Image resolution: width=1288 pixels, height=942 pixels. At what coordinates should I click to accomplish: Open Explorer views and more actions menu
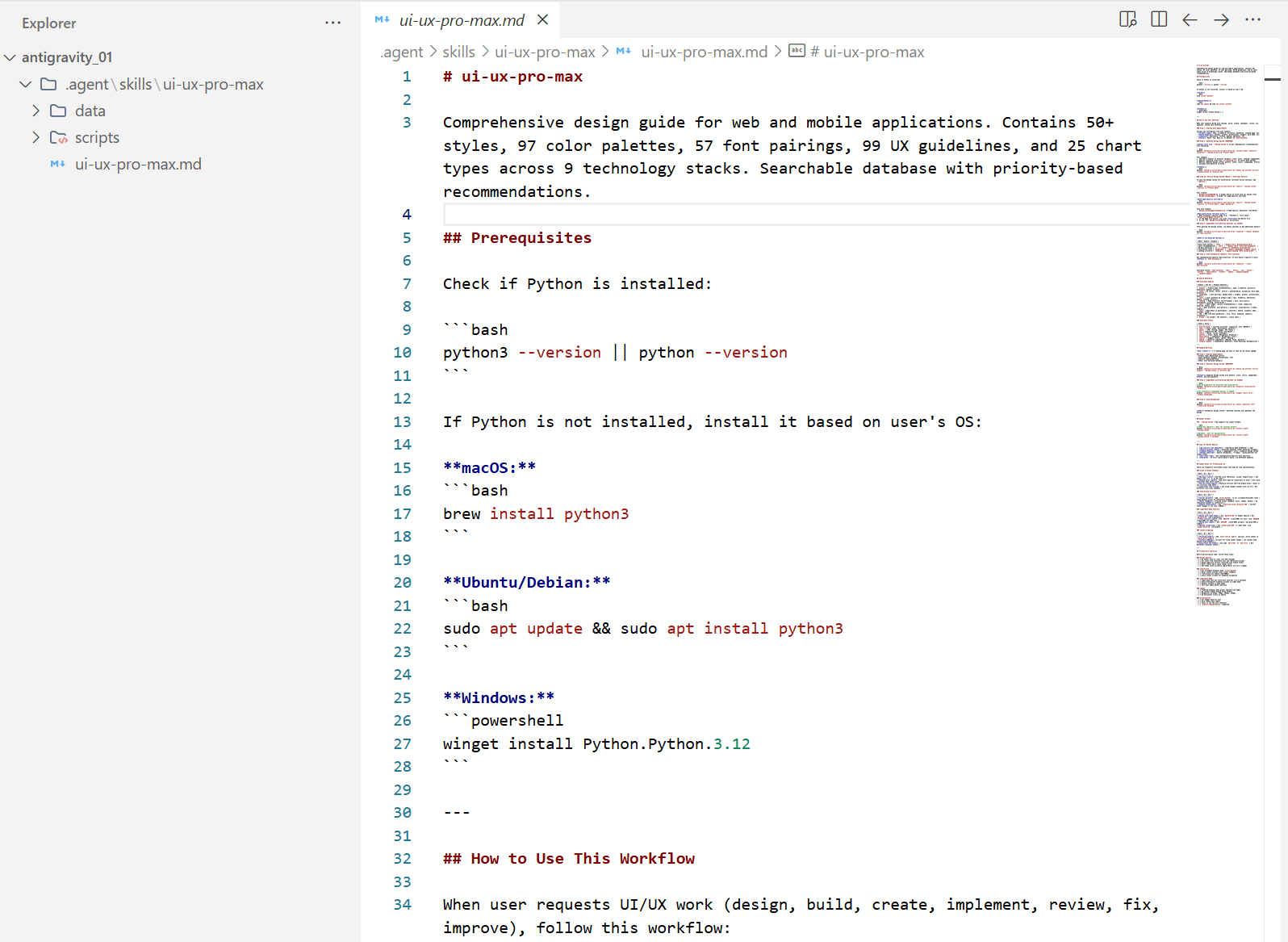coord(332,23)
